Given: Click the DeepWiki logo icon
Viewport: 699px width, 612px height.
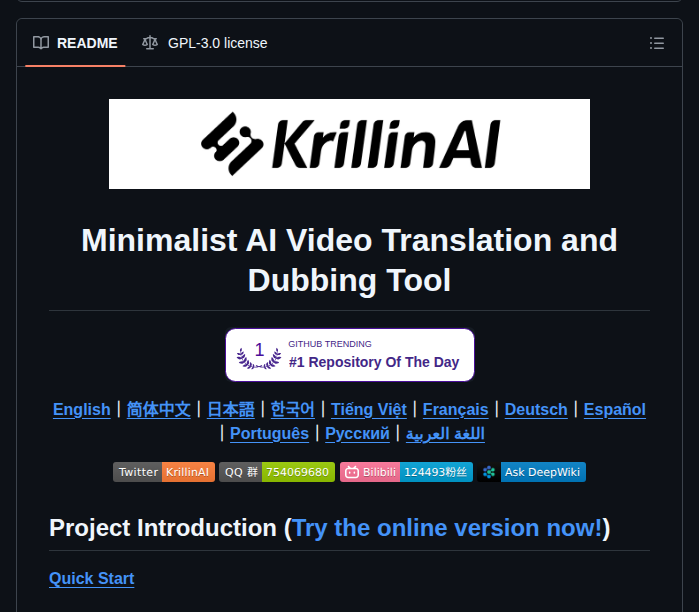Looking at the screenshot, I should click(x=489, y=472).
